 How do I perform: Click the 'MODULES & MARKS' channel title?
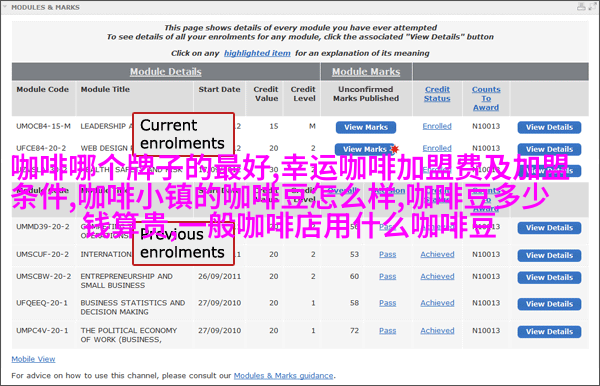46,7
